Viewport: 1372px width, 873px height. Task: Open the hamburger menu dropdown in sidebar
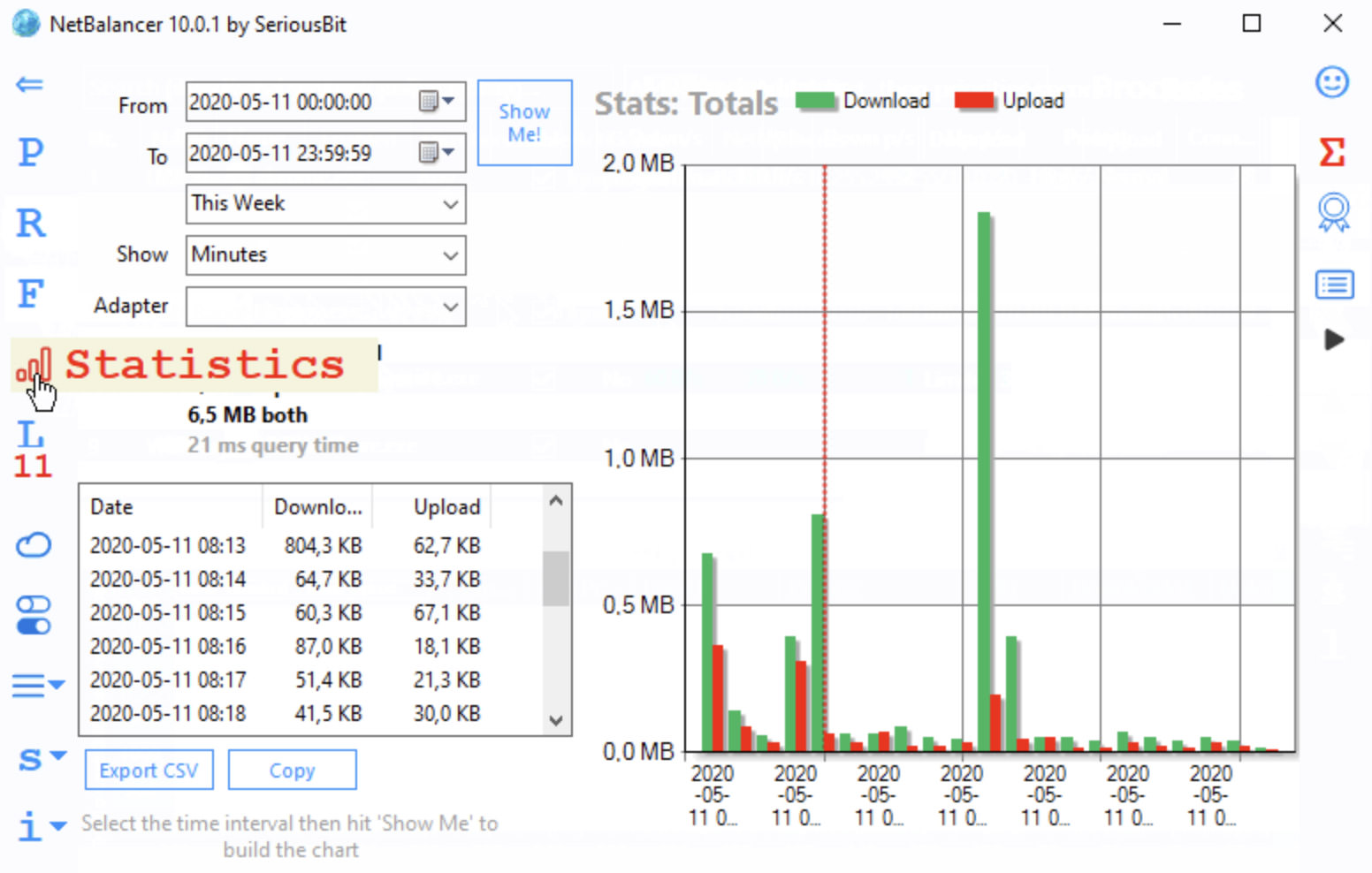pos(37,685)
